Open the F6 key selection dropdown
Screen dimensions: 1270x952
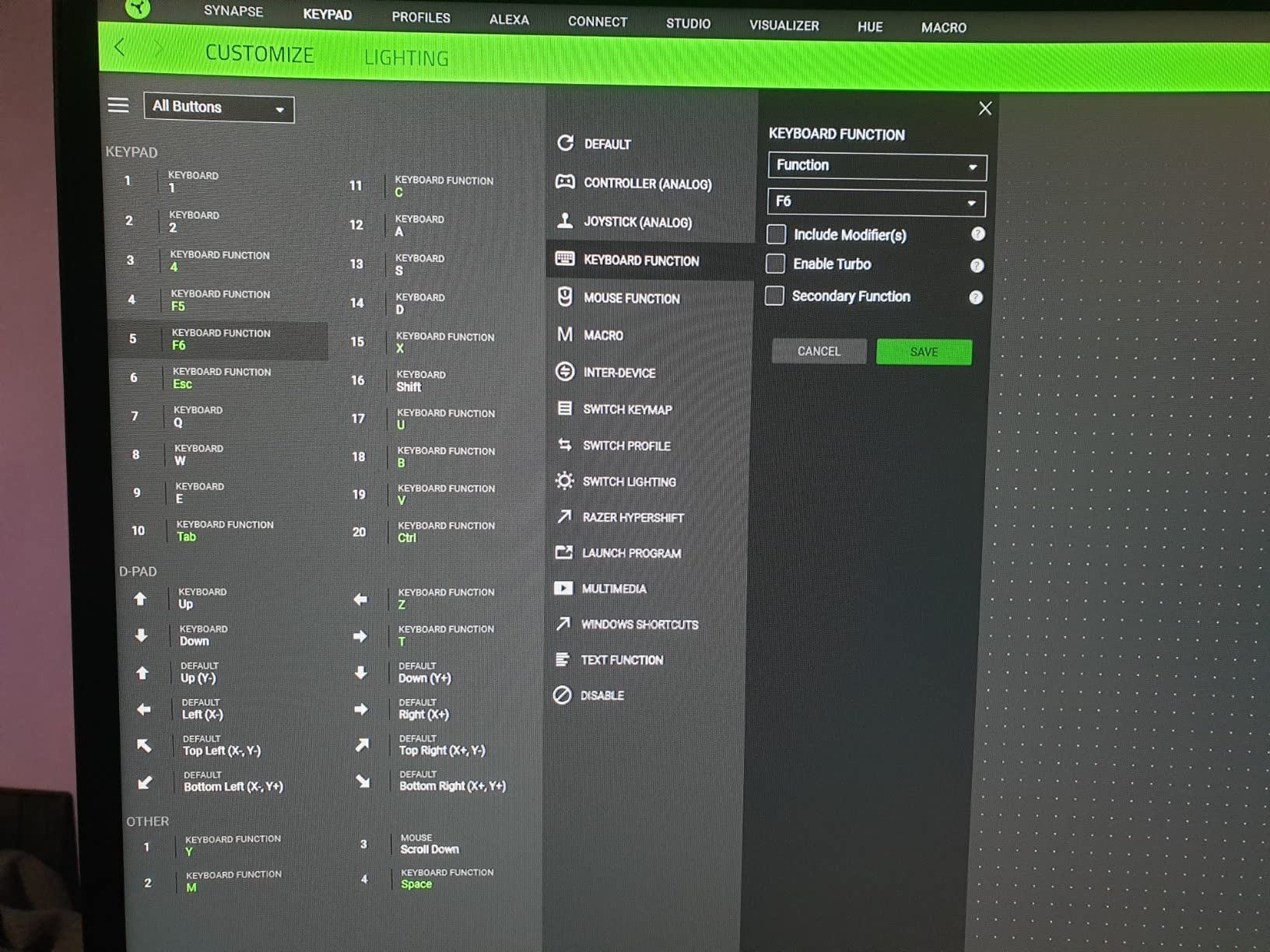876,202
